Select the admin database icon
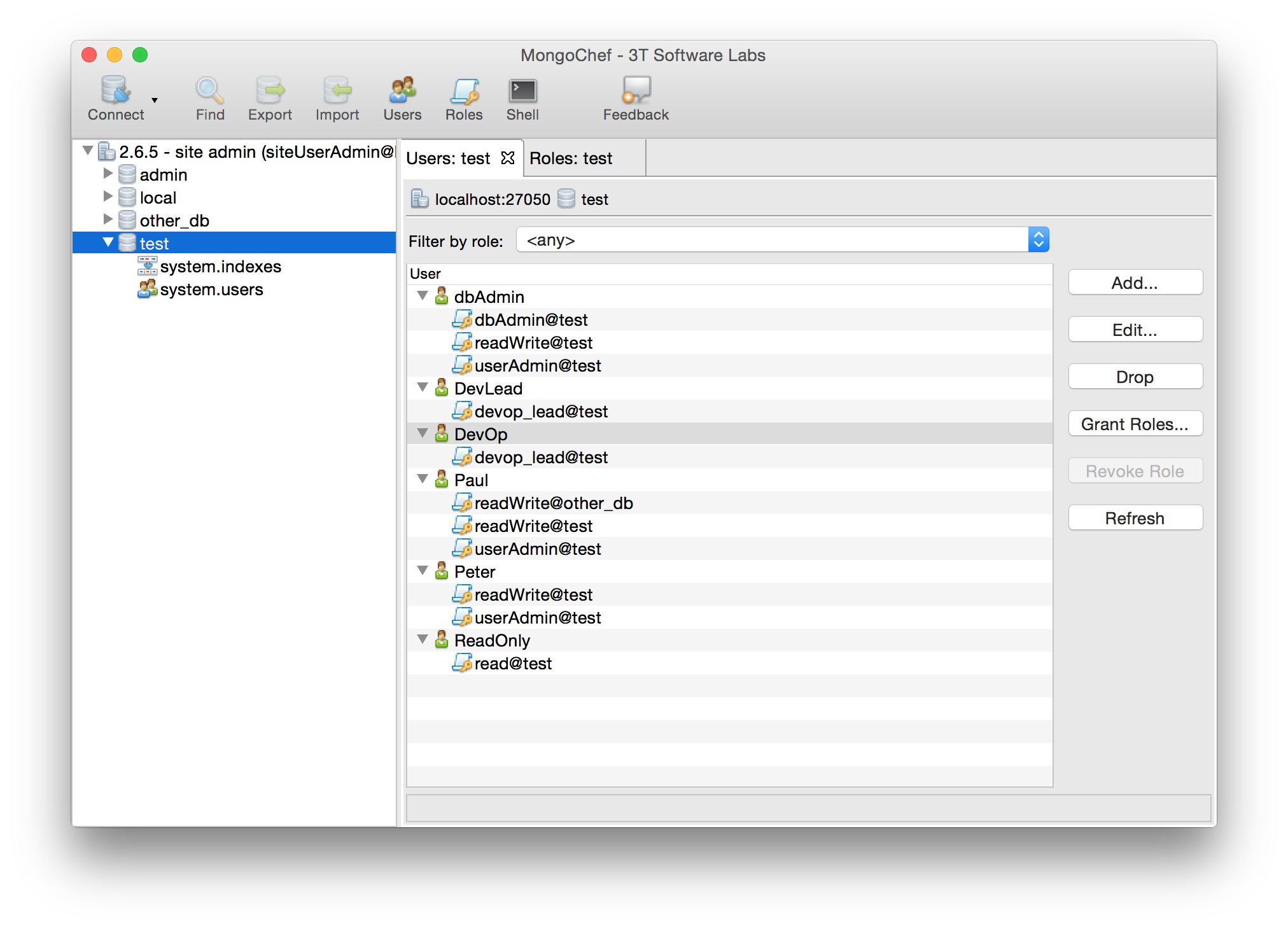Viewport: 1288px width, 929px height. [127, 174]
